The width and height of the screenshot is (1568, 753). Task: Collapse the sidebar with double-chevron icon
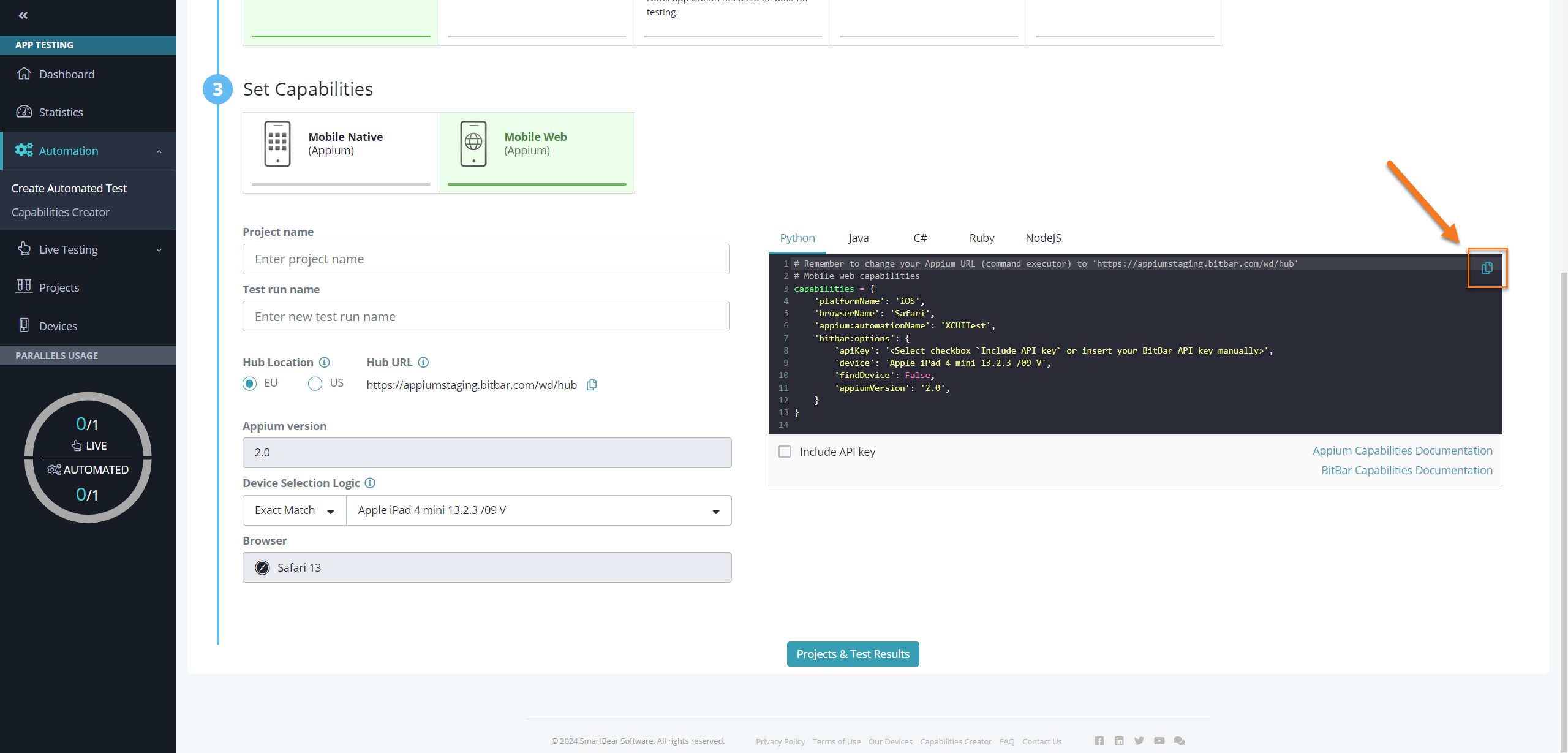pos(23,15)
